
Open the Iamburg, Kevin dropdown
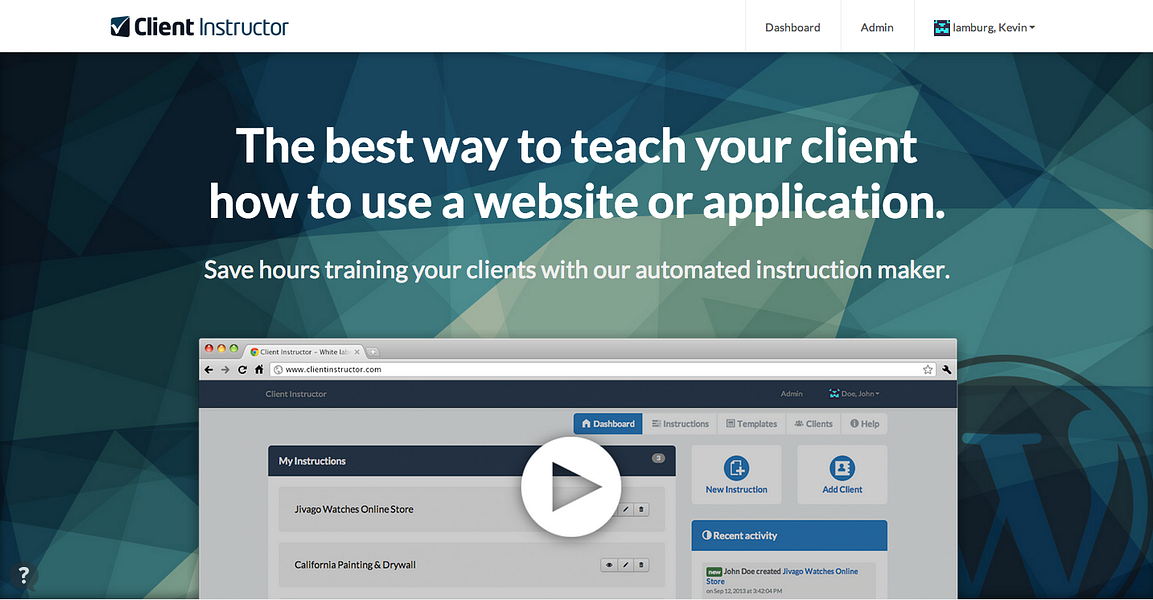click(983, 27)
